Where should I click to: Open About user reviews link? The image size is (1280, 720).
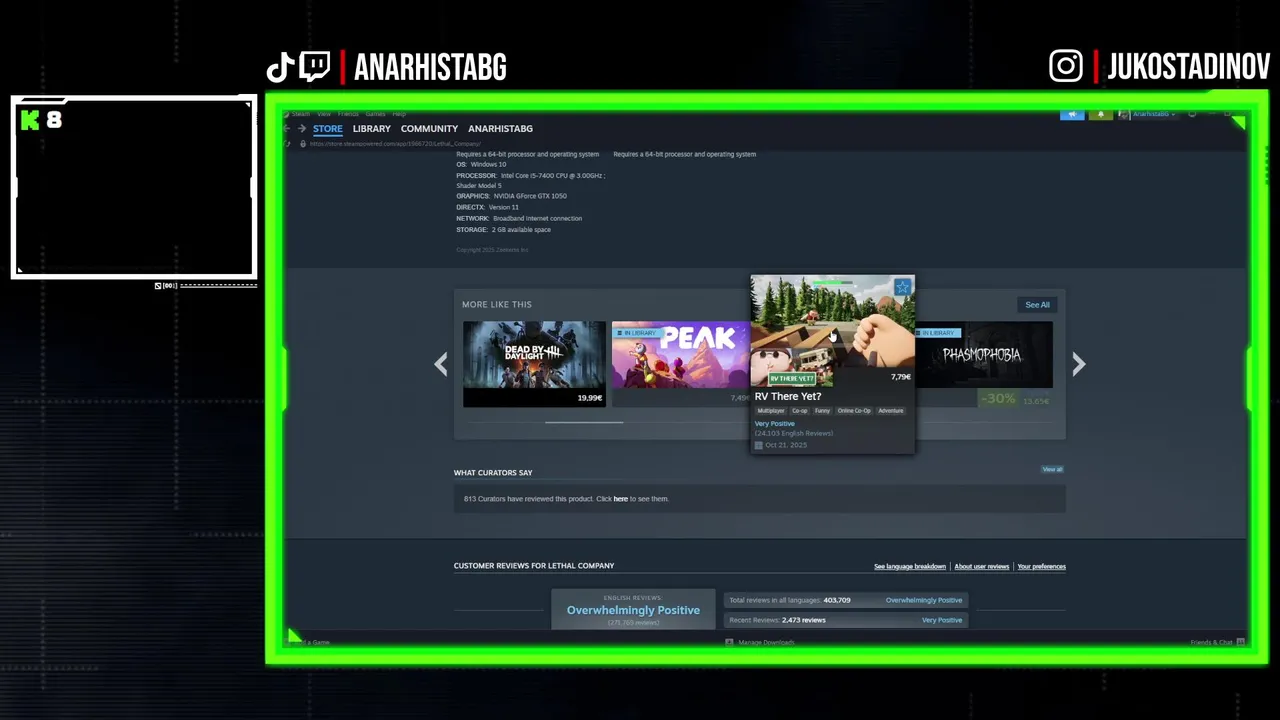click(x=982, y=567)
